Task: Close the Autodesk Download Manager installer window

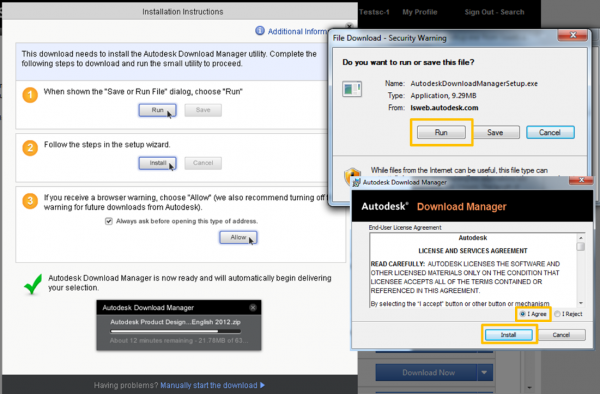Action: tap(581, 180)
